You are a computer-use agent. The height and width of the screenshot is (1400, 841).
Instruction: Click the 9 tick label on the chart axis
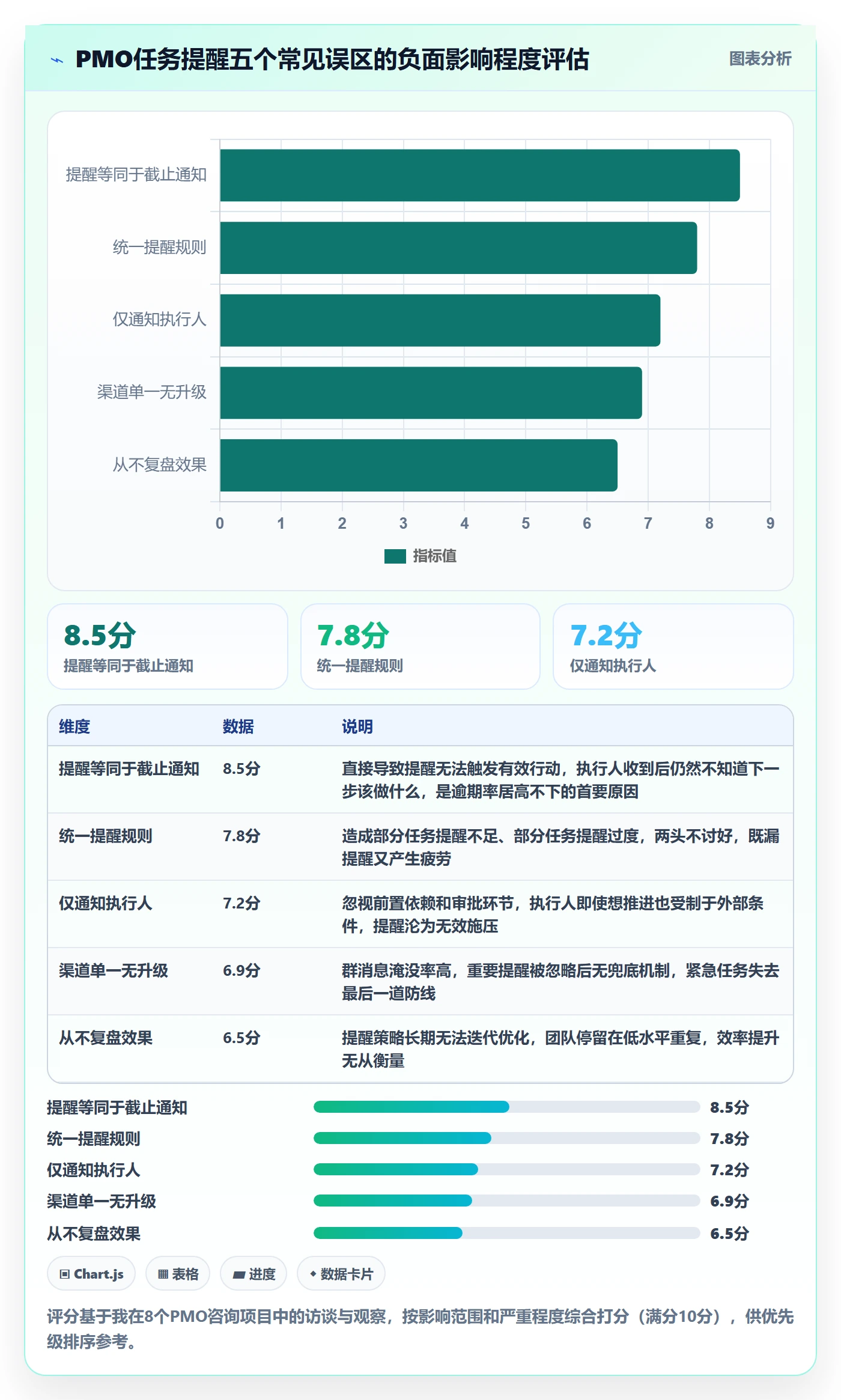pyautogui.click(x=770, y=523)
